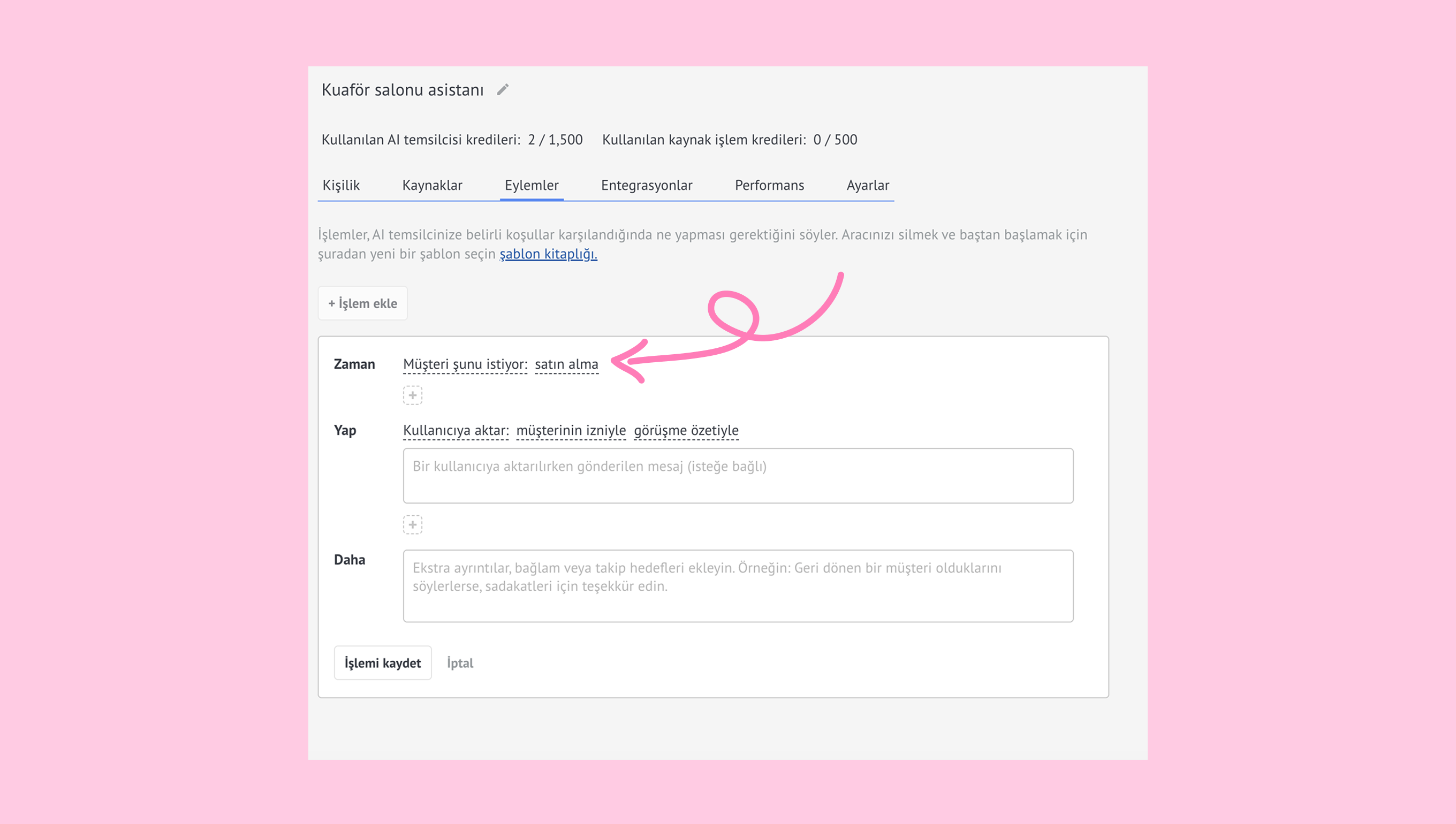Switch to the Ayarlar tab

867,185
